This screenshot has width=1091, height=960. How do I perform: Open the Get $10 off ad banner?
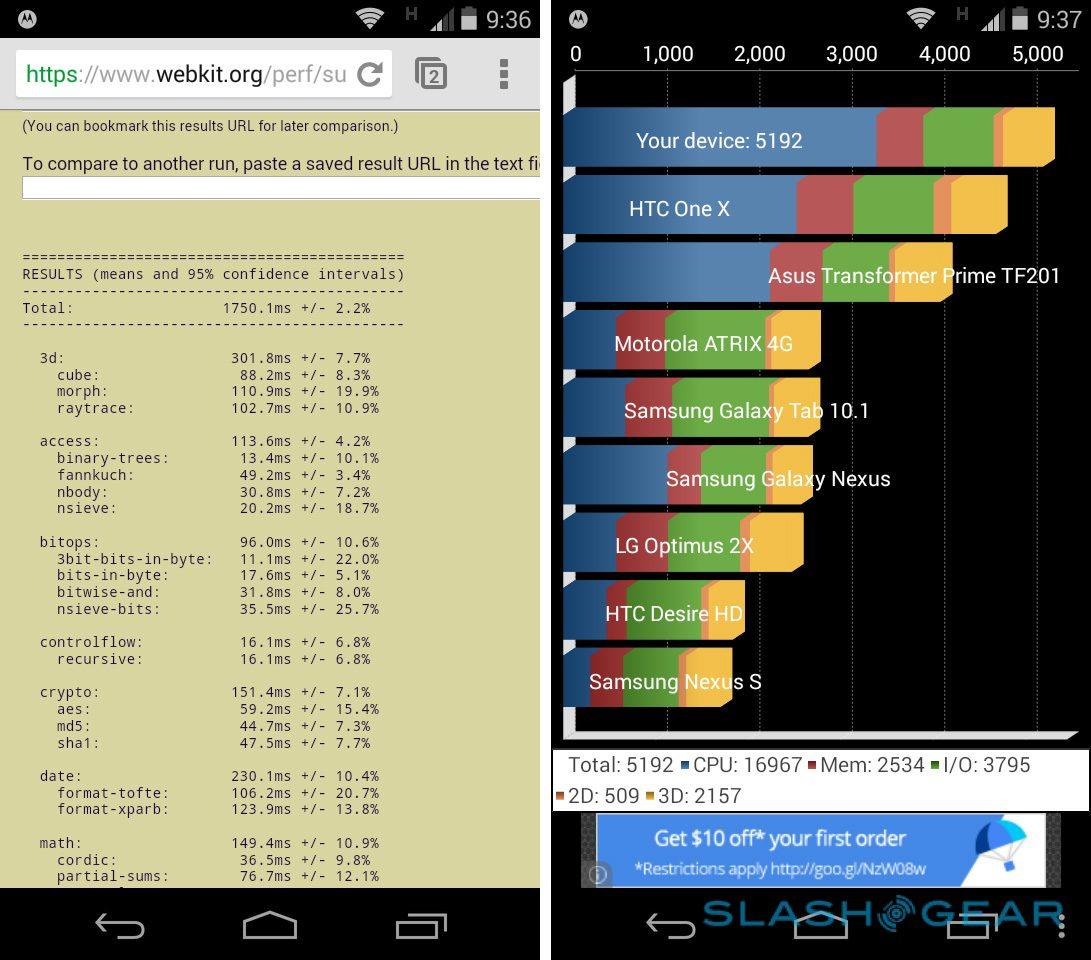pyautogui.click(x=820, y=850)
